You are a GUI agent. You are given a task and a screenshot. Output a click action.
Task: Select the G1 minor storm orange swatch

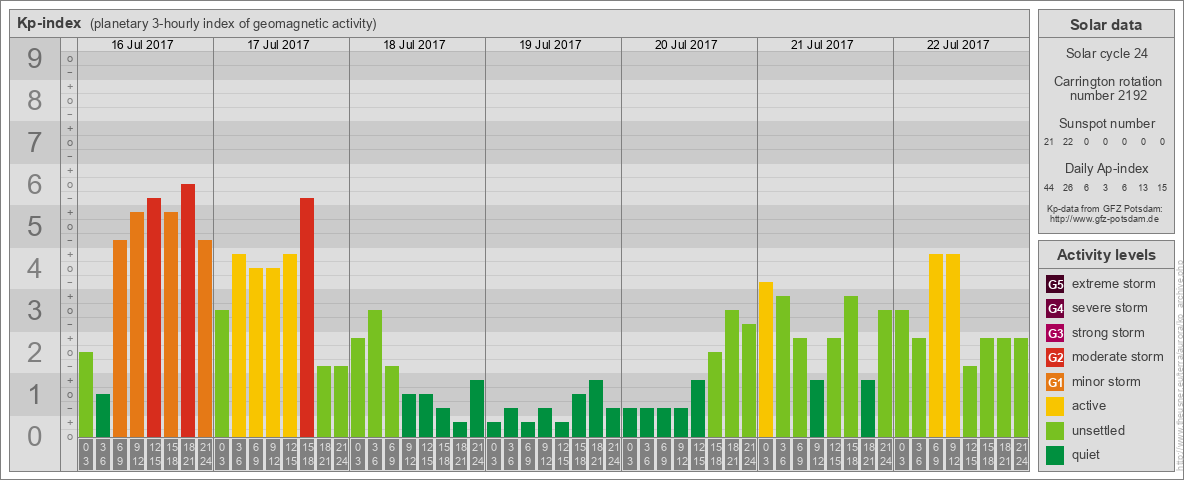(1055, 382)
